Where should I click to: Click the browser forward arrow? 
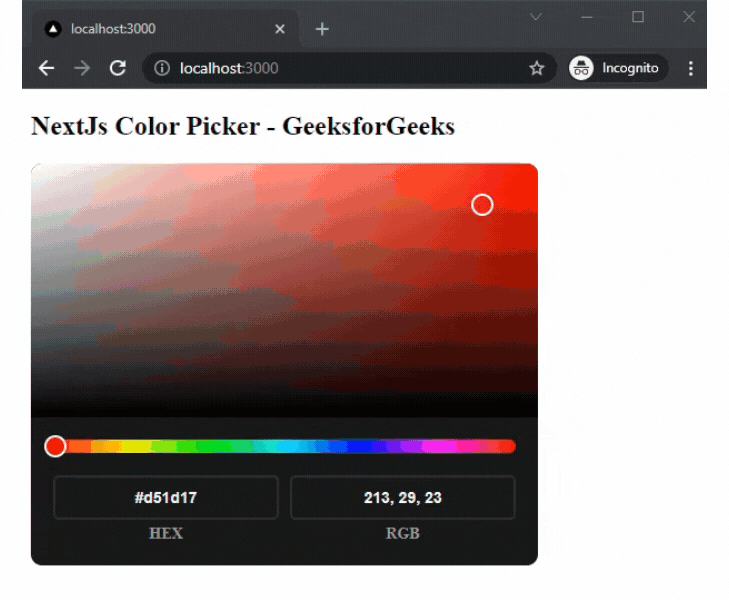(82, 68)
